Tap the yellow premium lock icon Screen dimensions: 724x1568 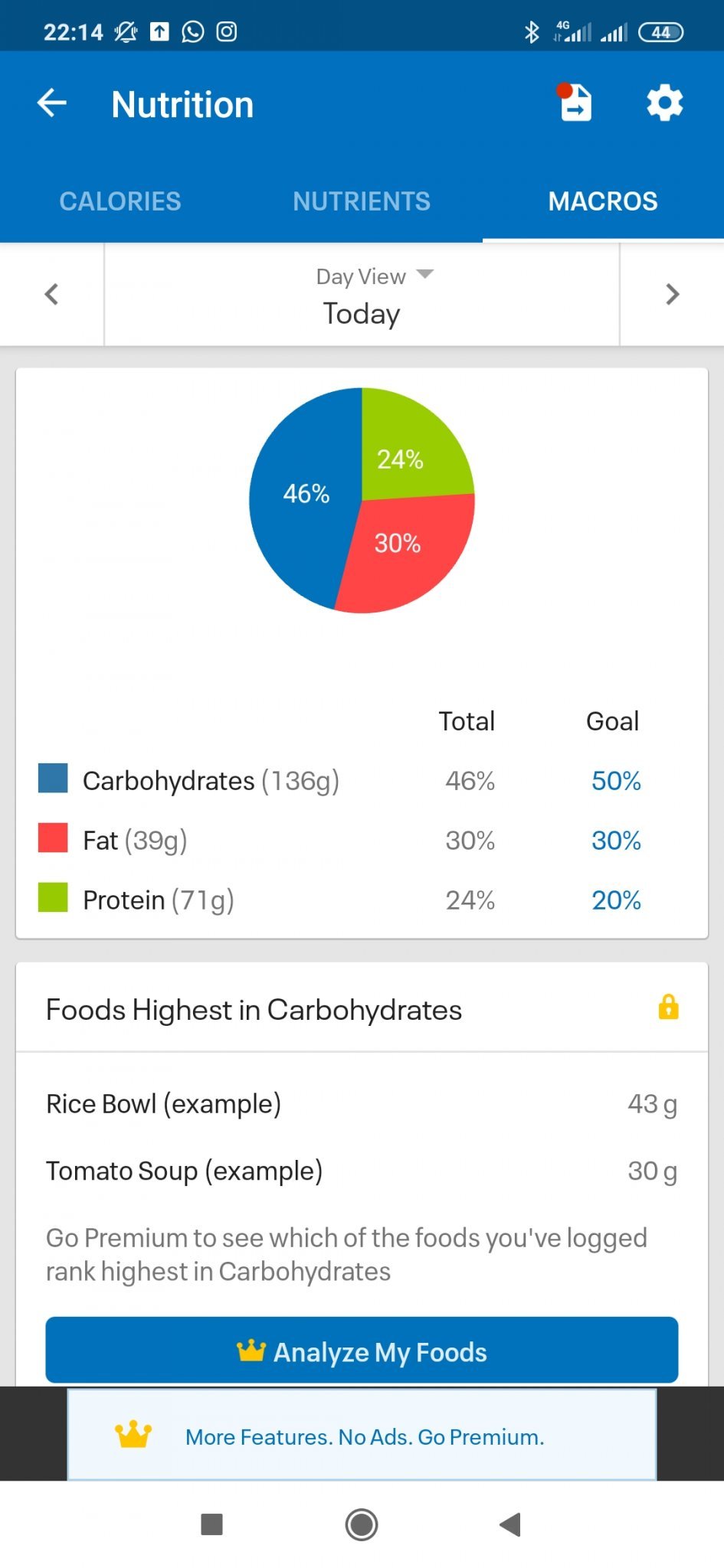click(668, 1008)
